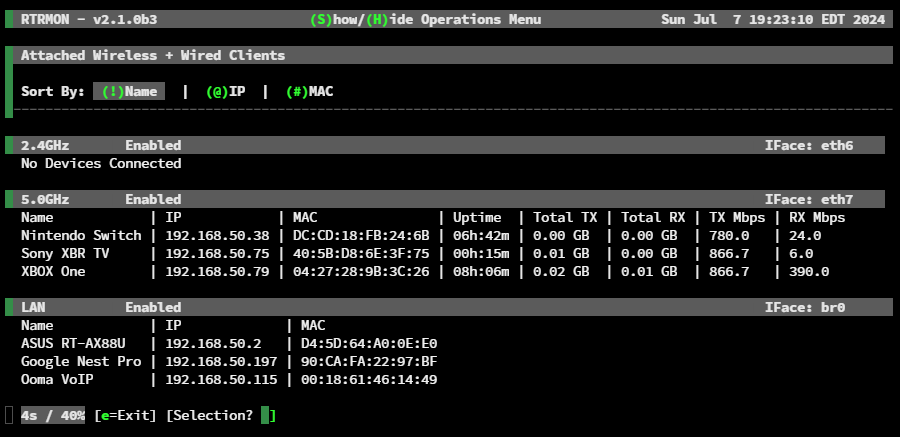This screenshot has width=900, height=437.
Task: Click the Uptime column header
Action: click(477, 218)
